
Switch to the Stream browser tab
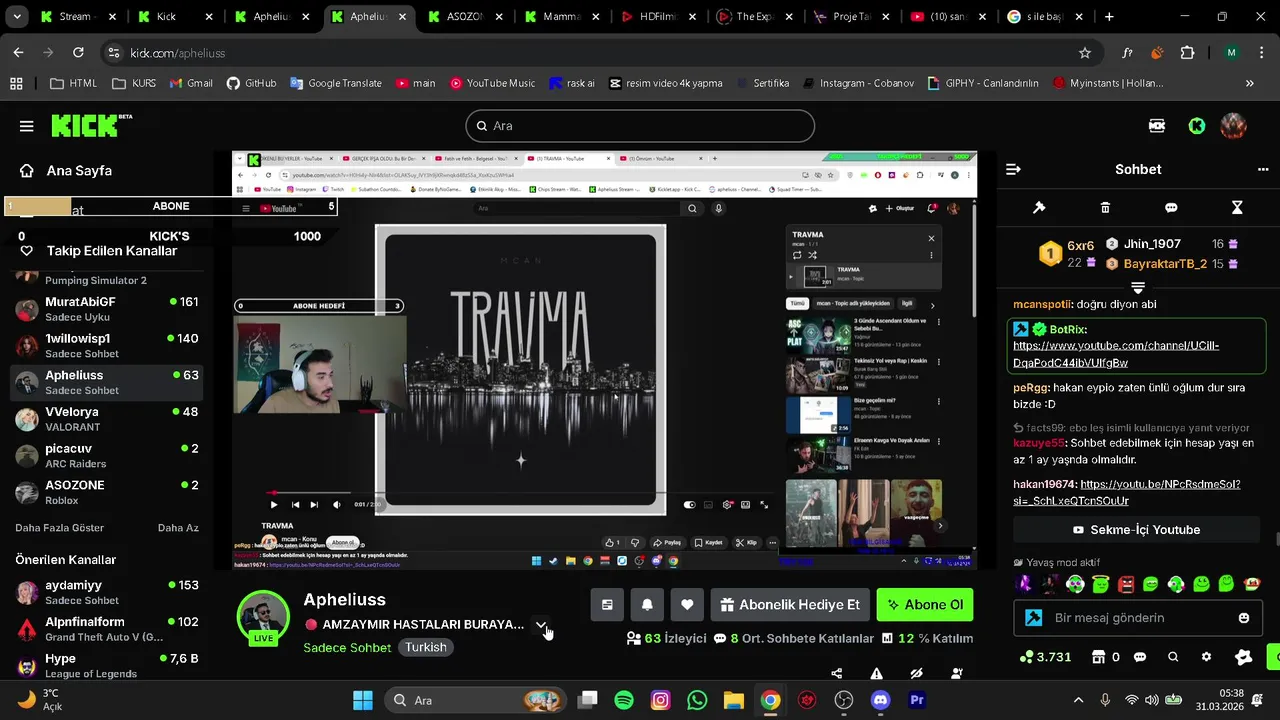(80, 17)
